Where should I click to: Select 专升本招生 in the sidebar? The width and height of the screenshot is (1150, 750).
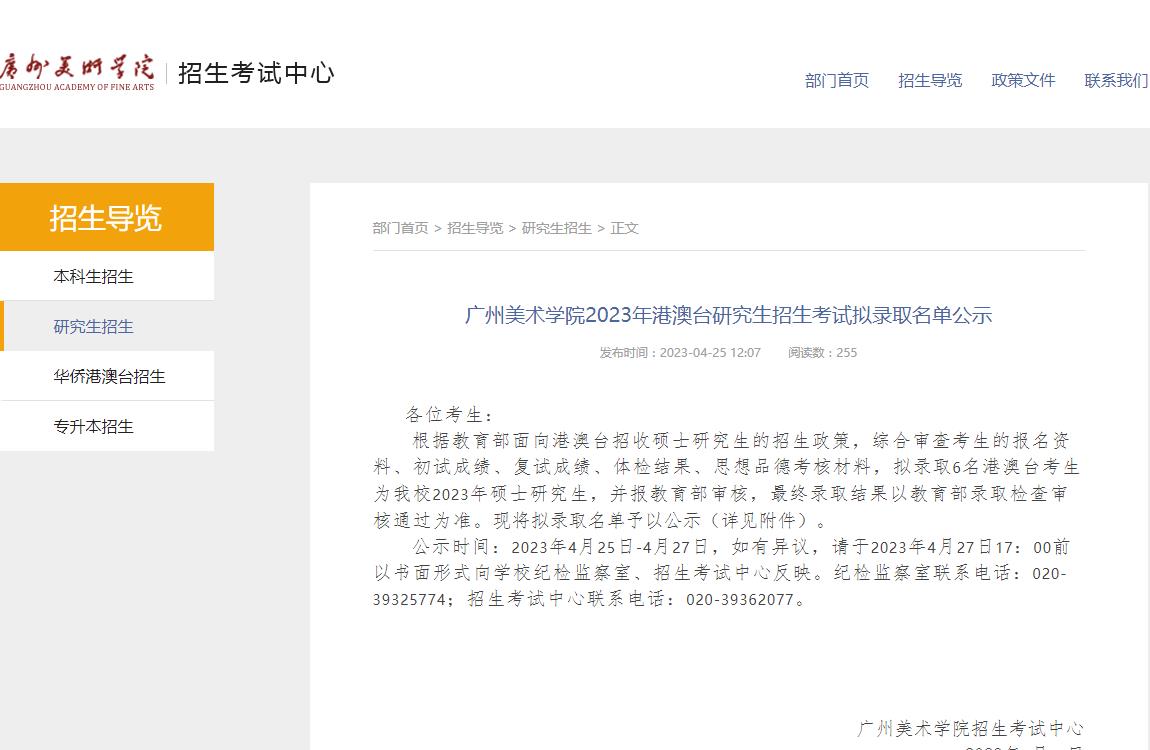coord(107,426)
